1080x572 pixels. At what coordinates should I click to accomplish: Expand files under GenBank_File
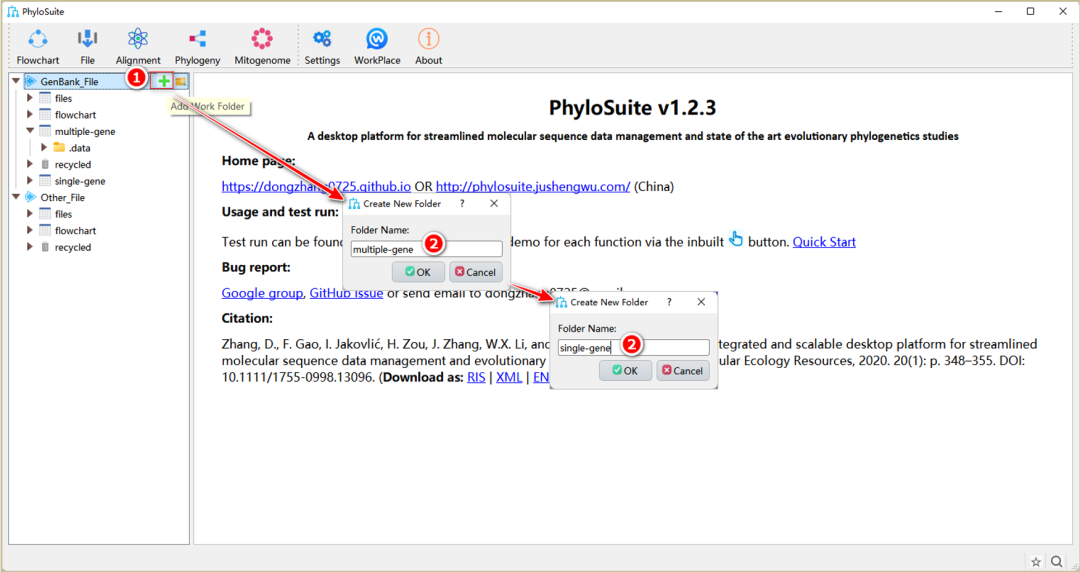pyautogui.click(x=30, y=98)
